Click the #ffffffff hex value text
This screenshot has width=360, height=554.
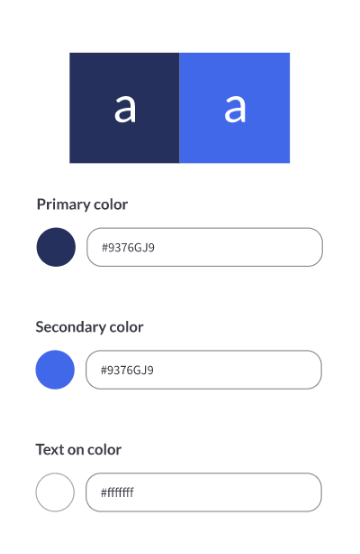click(117, 493)
